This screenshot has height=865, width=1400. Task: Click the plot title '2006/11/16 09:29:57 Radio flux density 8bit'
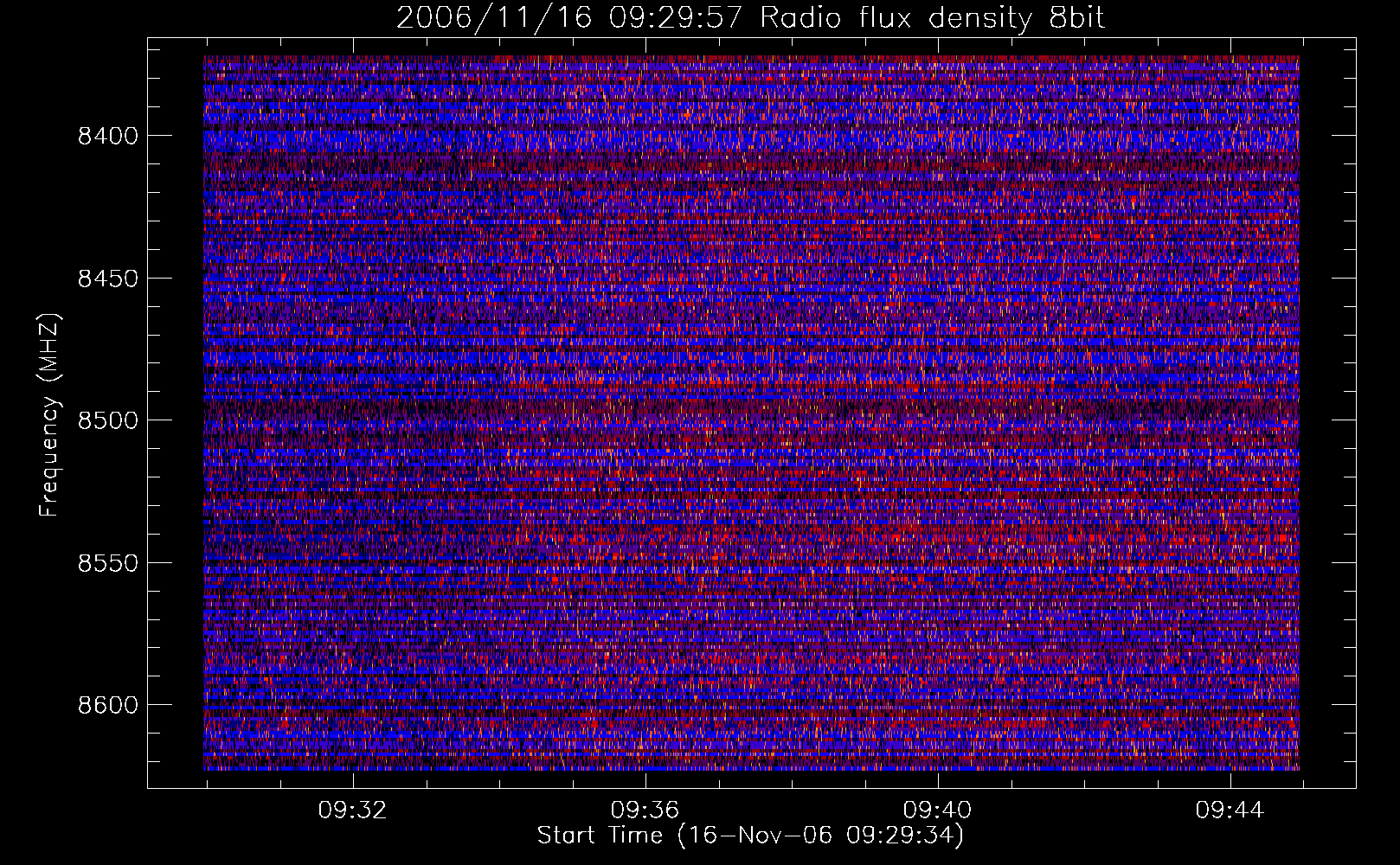point(750,17)
